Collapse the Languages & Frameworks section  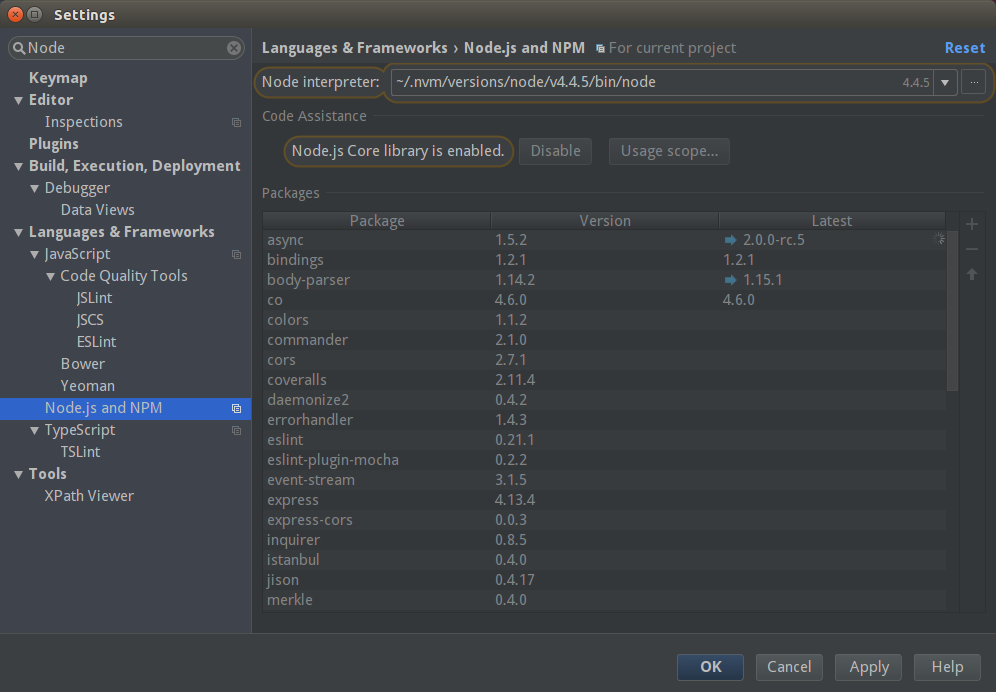pos(18,233)
